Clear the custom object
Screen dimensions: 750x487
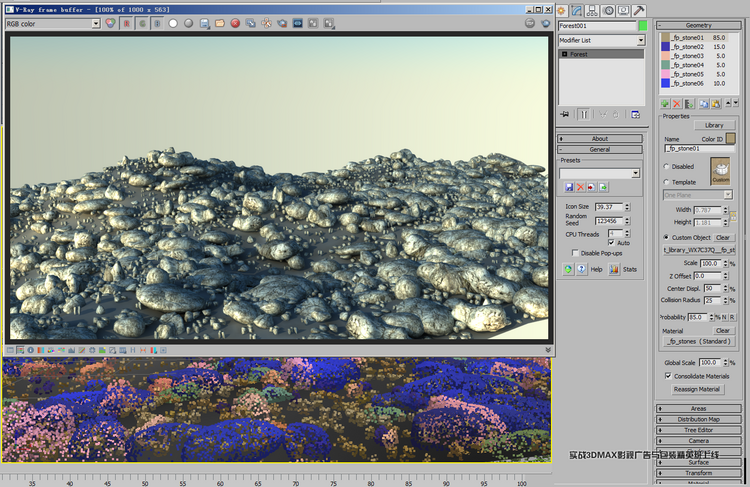click(x=723, y=238)
